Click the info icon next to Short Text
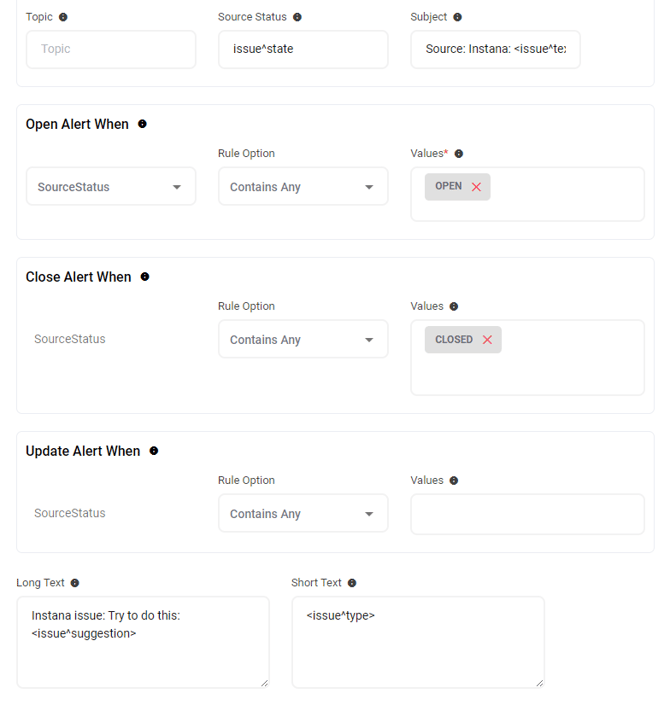The height and width of the screenshot is (705, 670). click(352, 583)
